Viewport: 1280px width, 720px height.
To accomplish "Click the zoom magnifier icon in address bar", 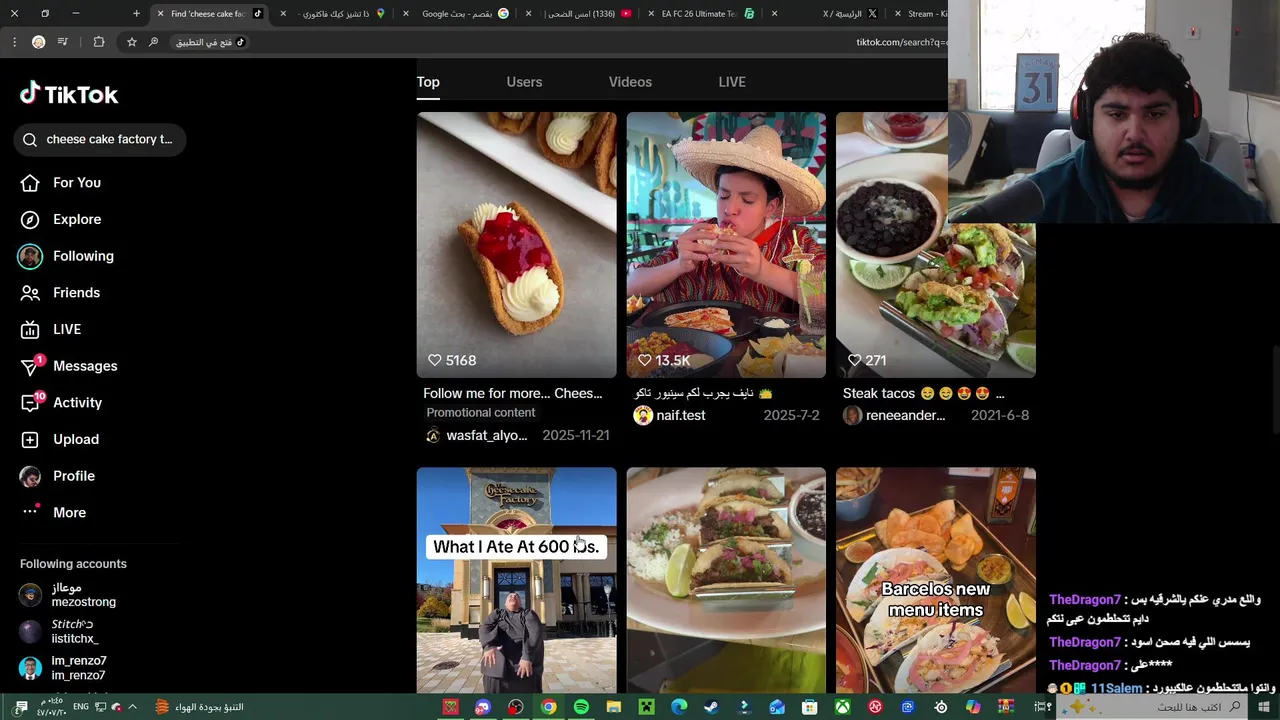I will pyautogui.click(x=153, y=42).
